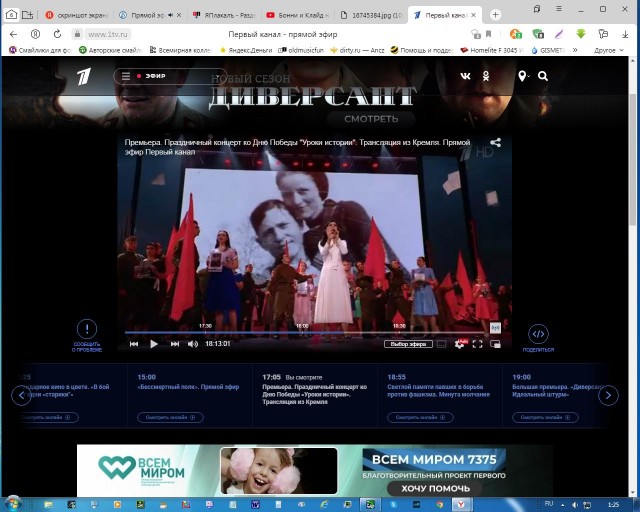The height and width of the screenshot is (512, 640).
Task: Click the 'Поделиться' embed code icon
Action: [x=538, y=334]
